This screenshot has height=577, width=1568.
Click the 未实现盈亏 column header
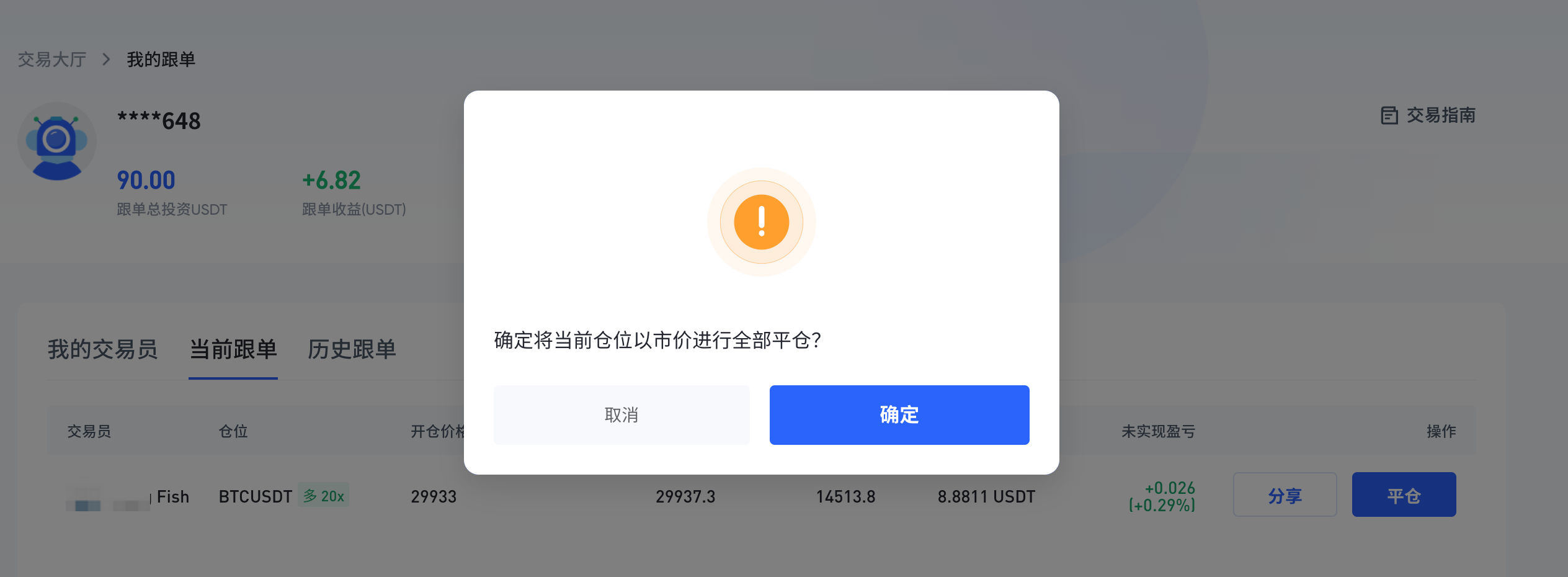[1158, 432]
